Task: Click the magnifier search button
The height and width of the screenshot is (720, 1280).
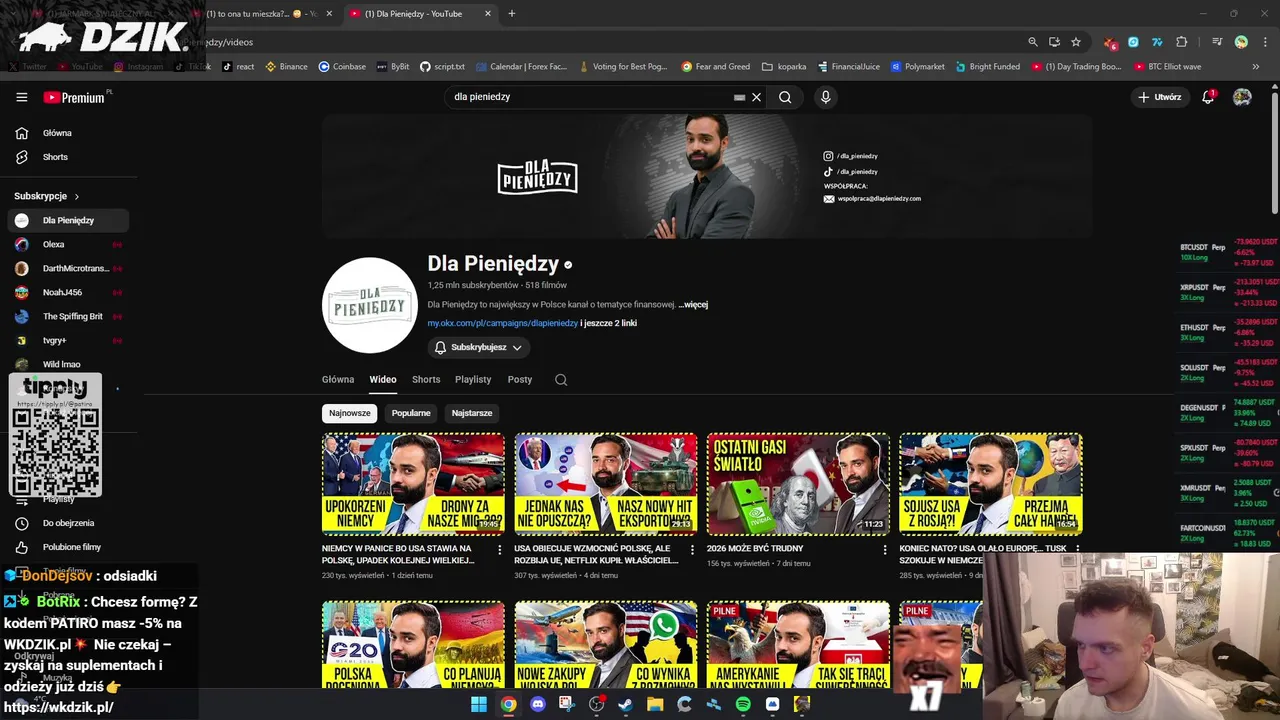Action: point(785,97)
